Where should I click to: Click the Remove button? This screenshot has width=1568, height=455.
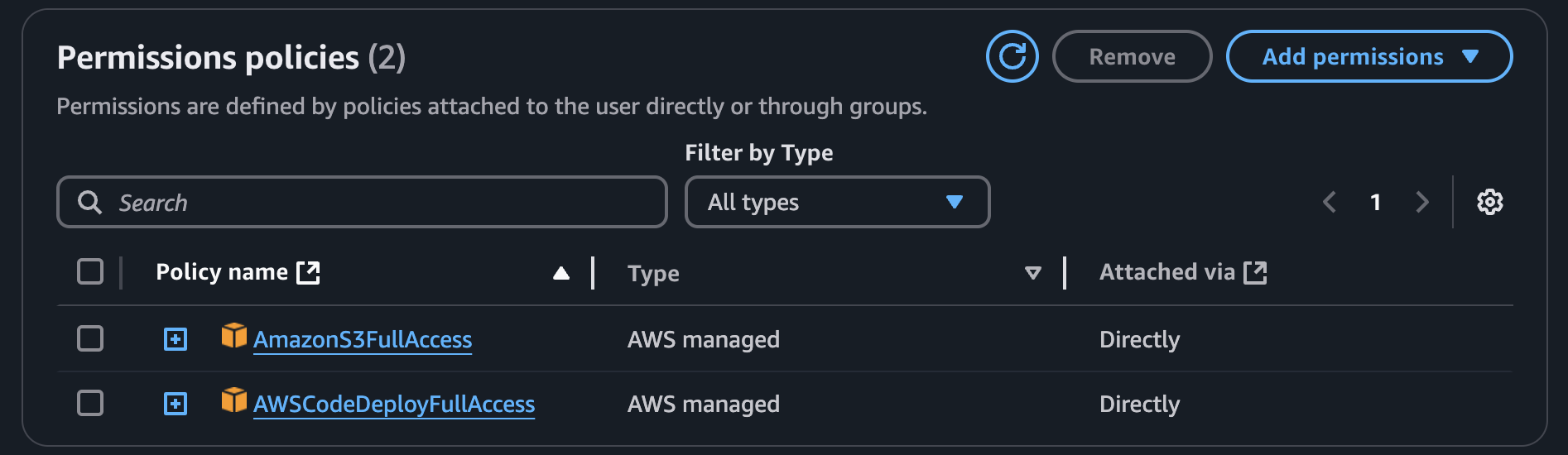point(1132,56)
